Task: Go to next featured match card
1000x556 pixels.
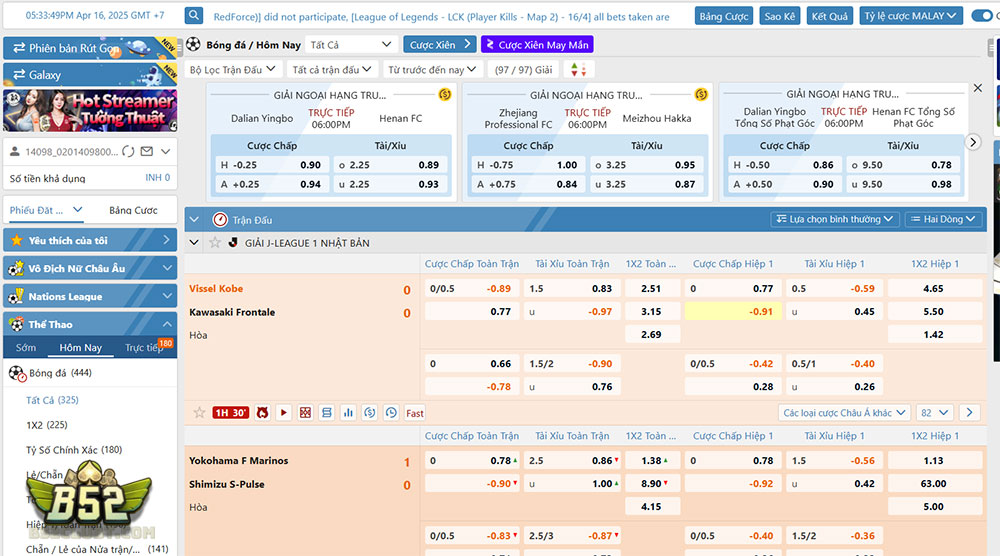Action: [x=973, y=142]
